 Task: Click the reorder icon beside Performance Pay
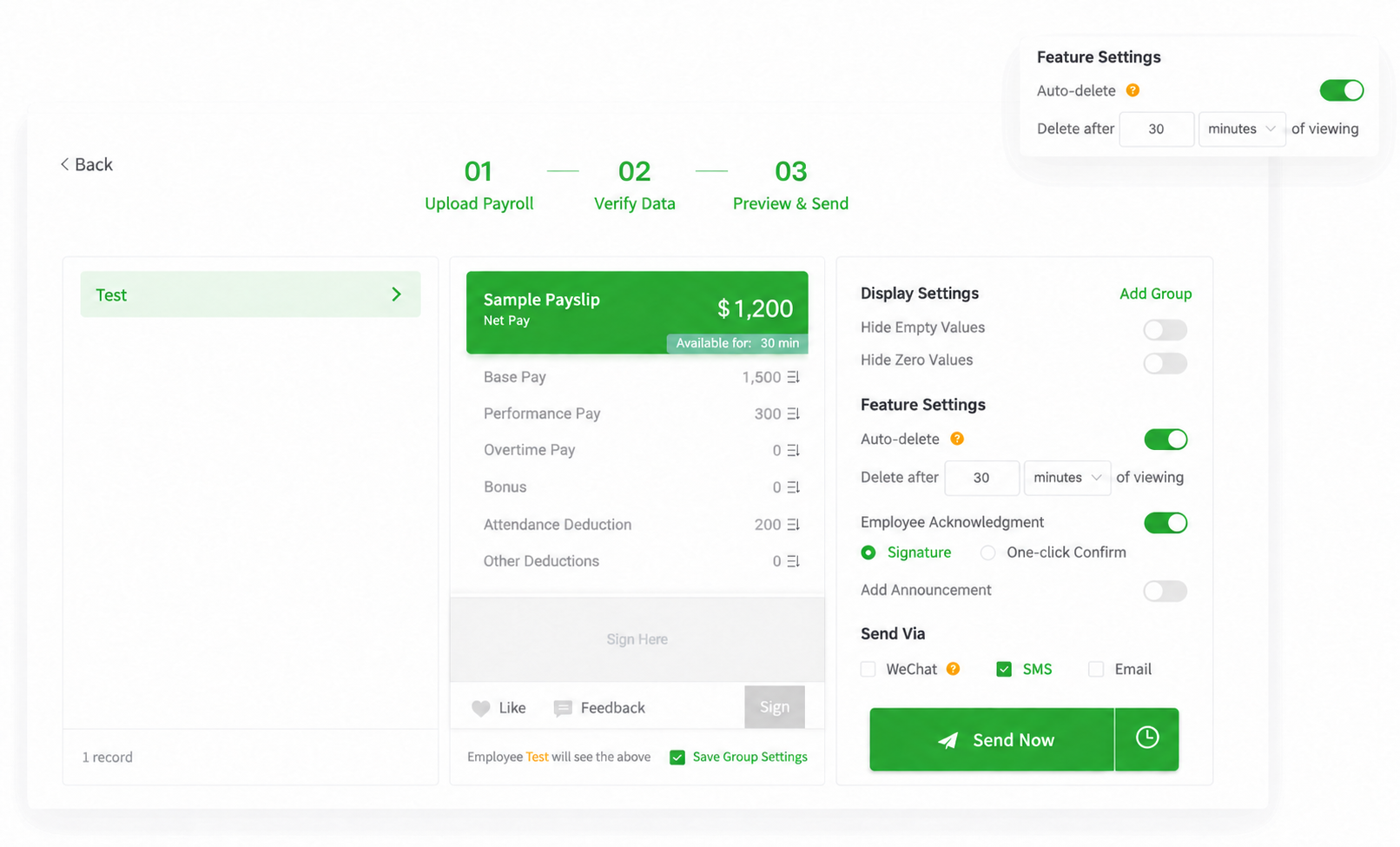(x=793, y=414)
